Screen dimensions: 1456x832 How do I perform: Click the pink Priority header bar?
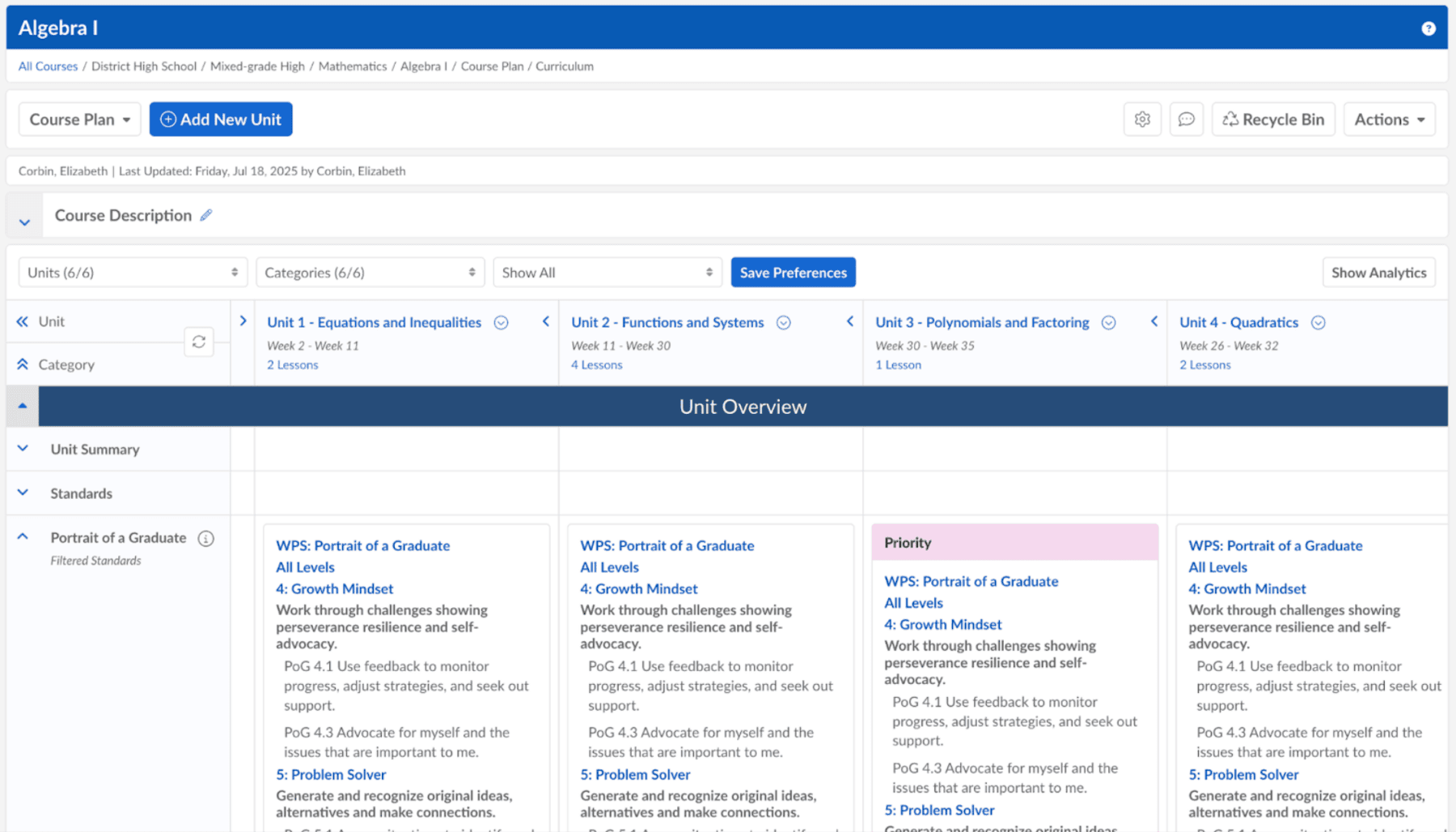point(1014,543)
